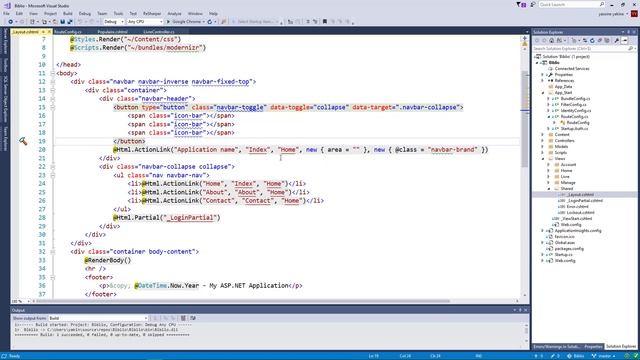
Task: Click the Show All Files icon
Action: 608,40
